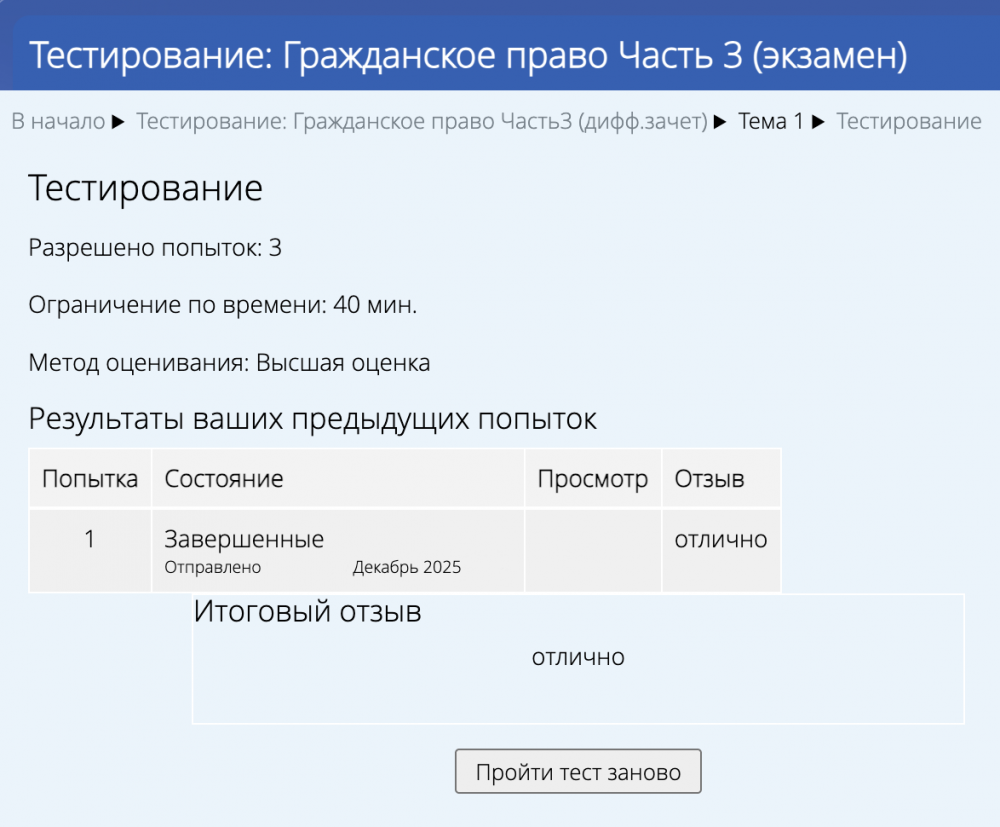Image resolution: width=1000 pixels, height=827 pixels.
Task: Click "Метод оценивания: Высшая оценка" text
Action: pyautogui.click(x=229, y=363)
